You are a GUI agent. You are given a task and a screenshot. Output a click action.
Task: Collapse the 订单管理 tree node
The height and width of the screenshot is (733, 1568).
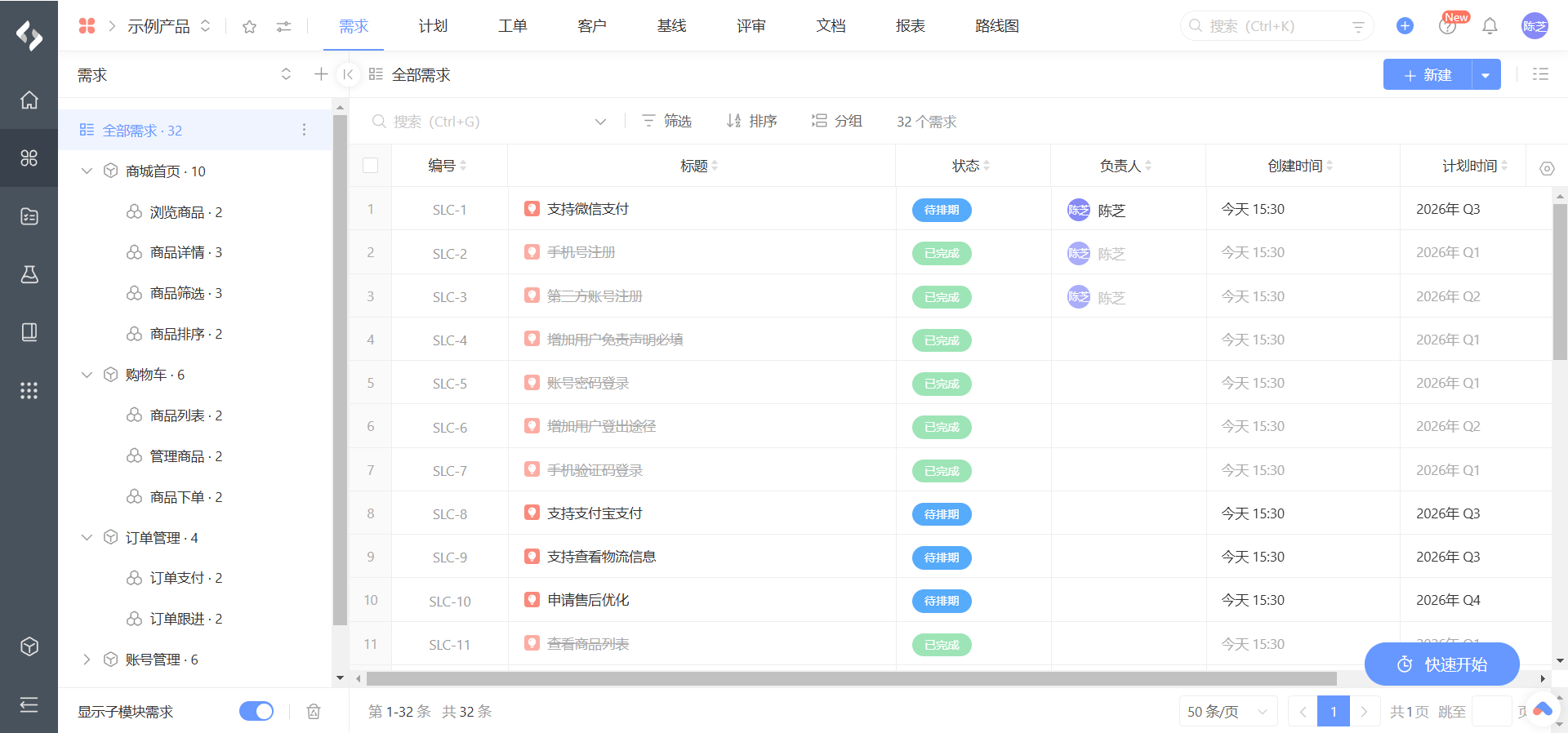(87, 537)
